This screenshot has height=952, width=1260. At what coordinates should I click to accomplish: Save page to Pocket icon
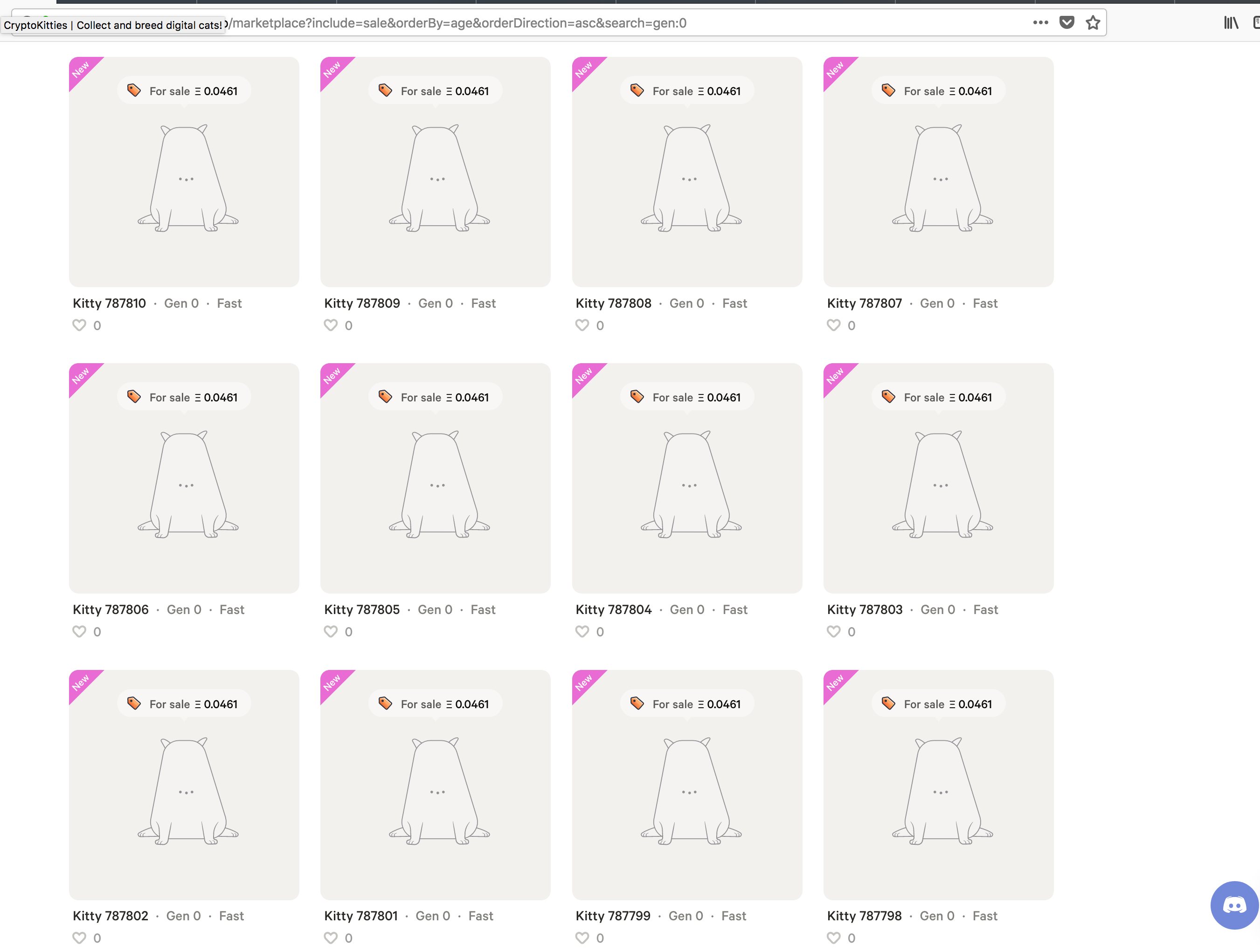click(x=1066, y=23)
